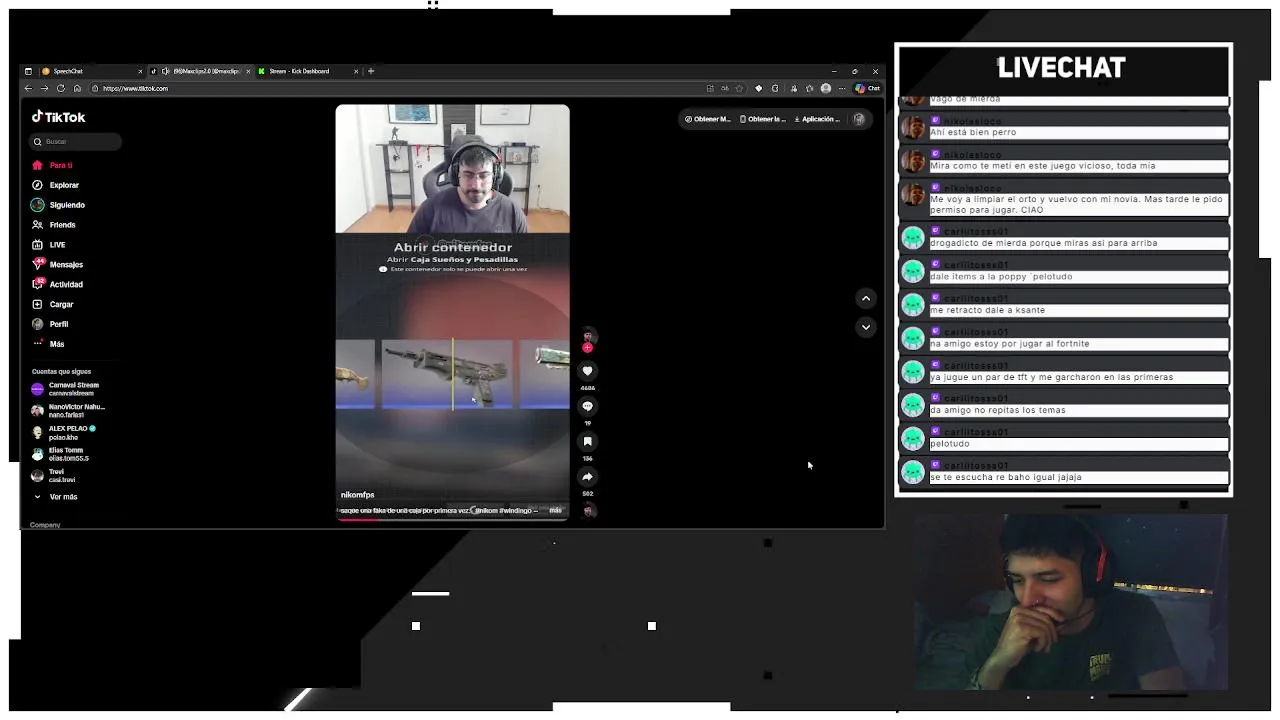Open browser settings ellipsis menu
Image resolution: width=1280 pixels, height=720 pixels.
coord(841,88)
